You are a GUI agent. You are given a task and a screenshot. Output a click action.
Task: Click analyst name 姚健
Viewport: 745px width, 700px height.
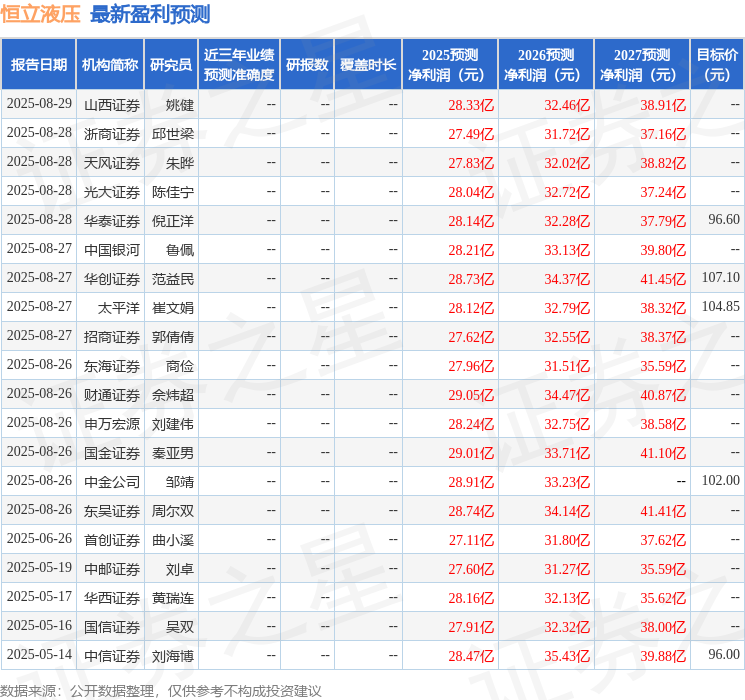(x=180, y=105)
